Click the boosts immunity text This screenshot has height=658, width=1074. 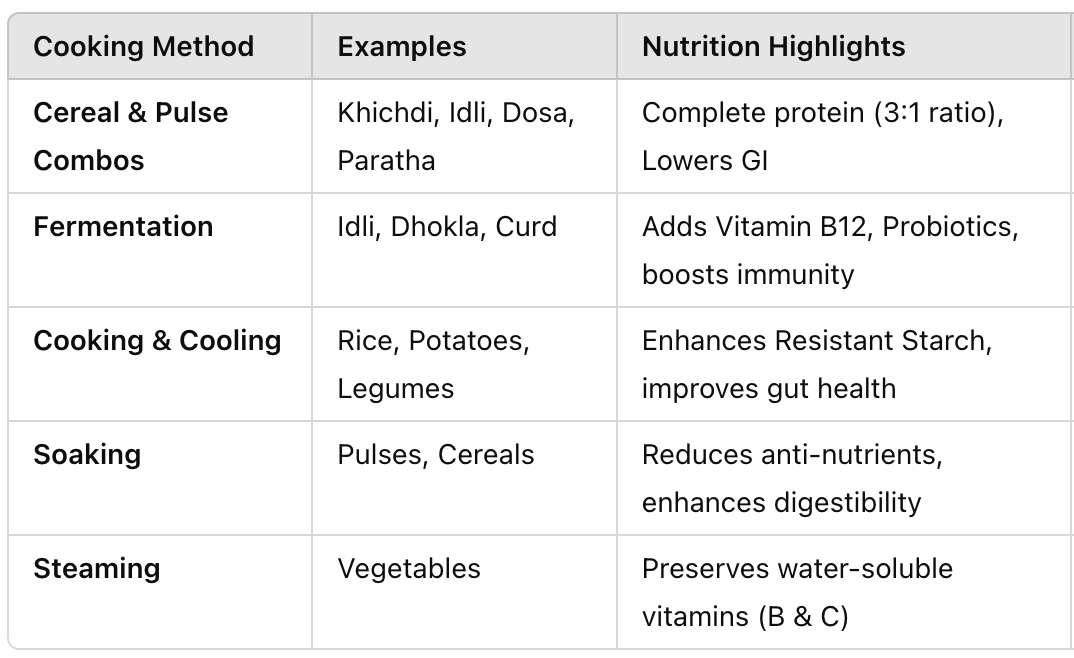(x=748, y=275)
